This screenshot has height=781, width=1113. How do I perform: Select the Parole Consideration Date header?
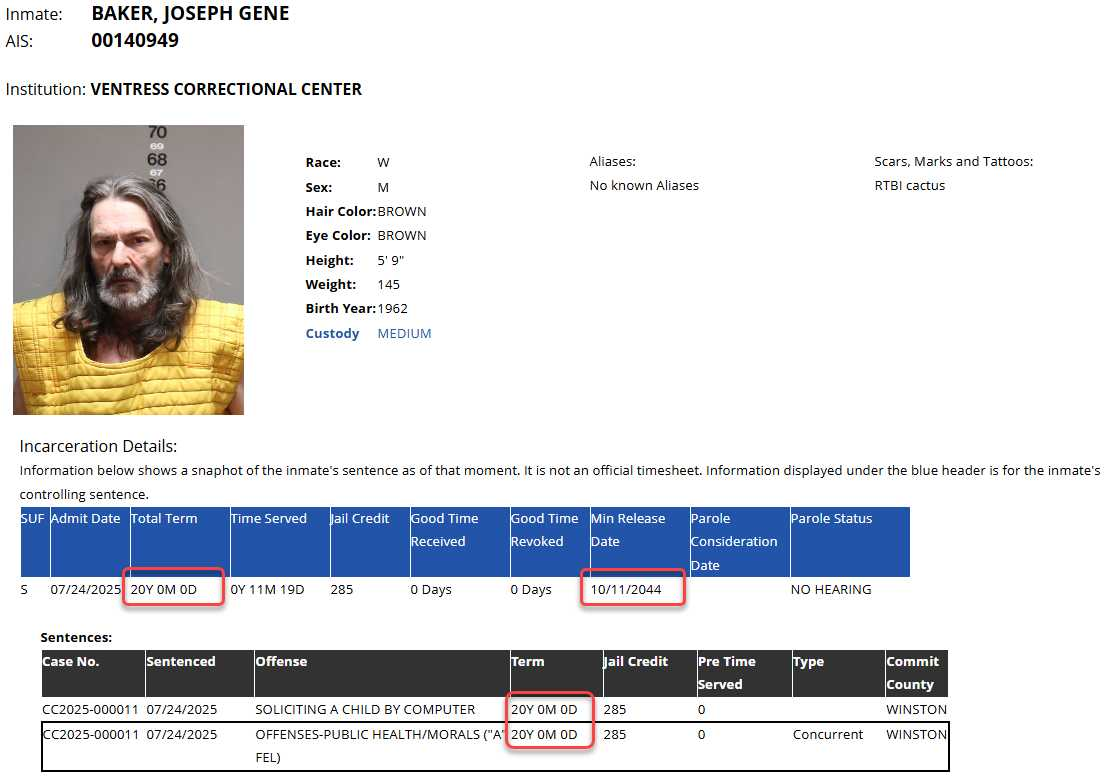[733, 541]
